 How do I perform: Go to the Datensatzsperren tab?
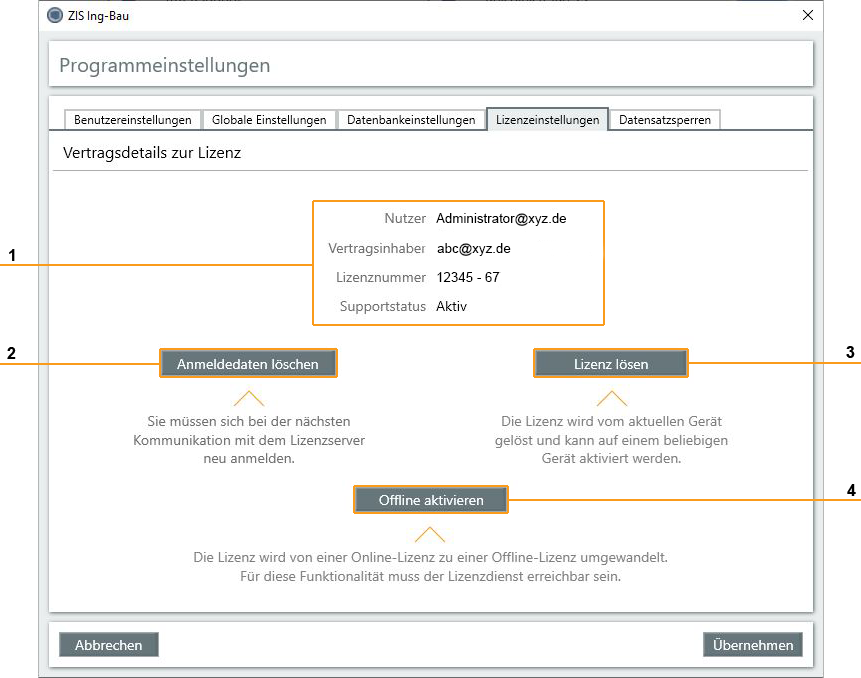[665, 120]
